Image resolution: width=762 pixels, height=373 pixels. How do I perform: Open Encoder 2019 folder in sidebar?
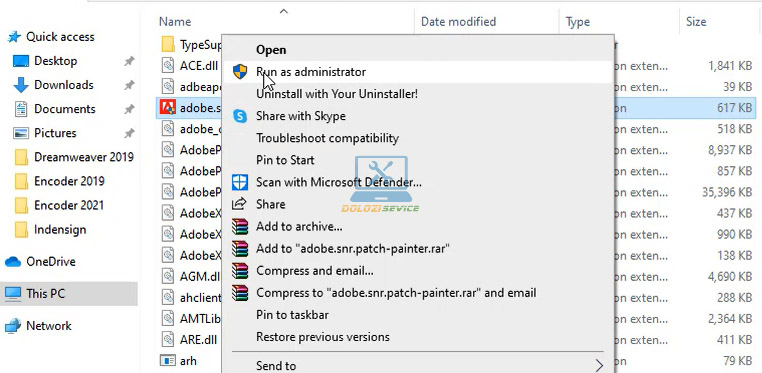[x=69, y=181]
